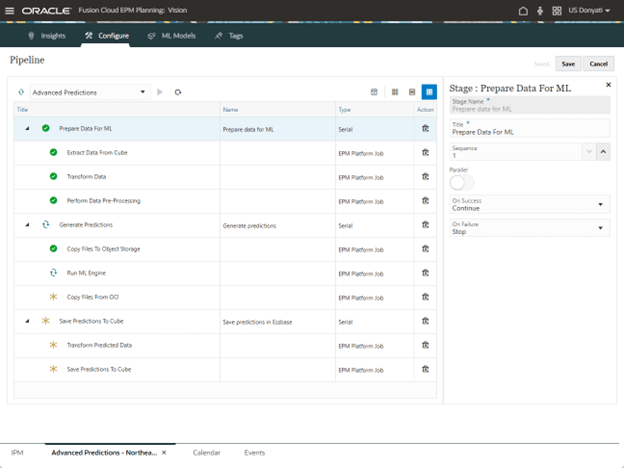
Task: Collapse the Generate Predictions stage
Action: pyautogui.click(x=28, y=225)
